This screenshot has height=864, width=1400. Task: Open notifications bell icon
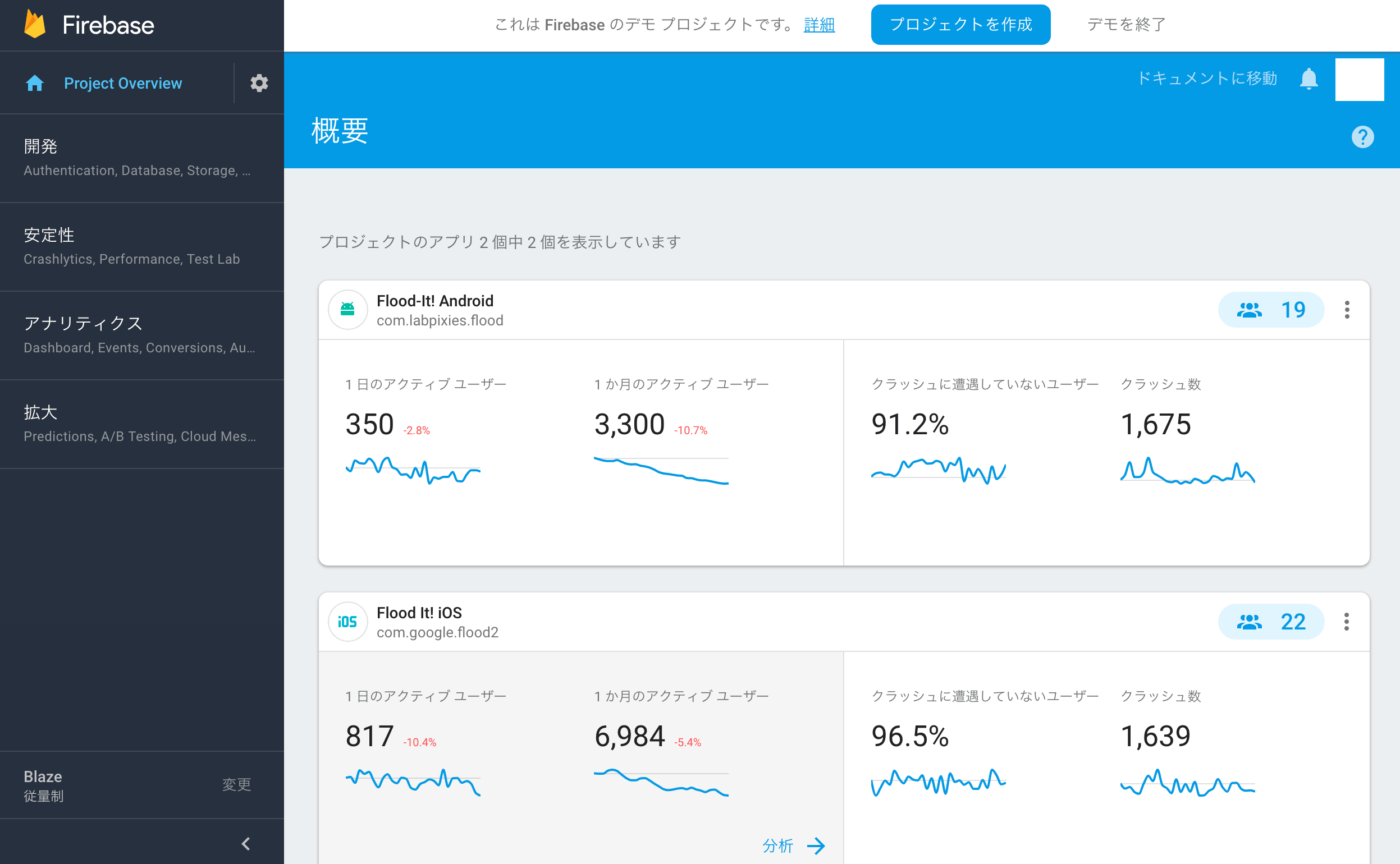pos(1309,79)
